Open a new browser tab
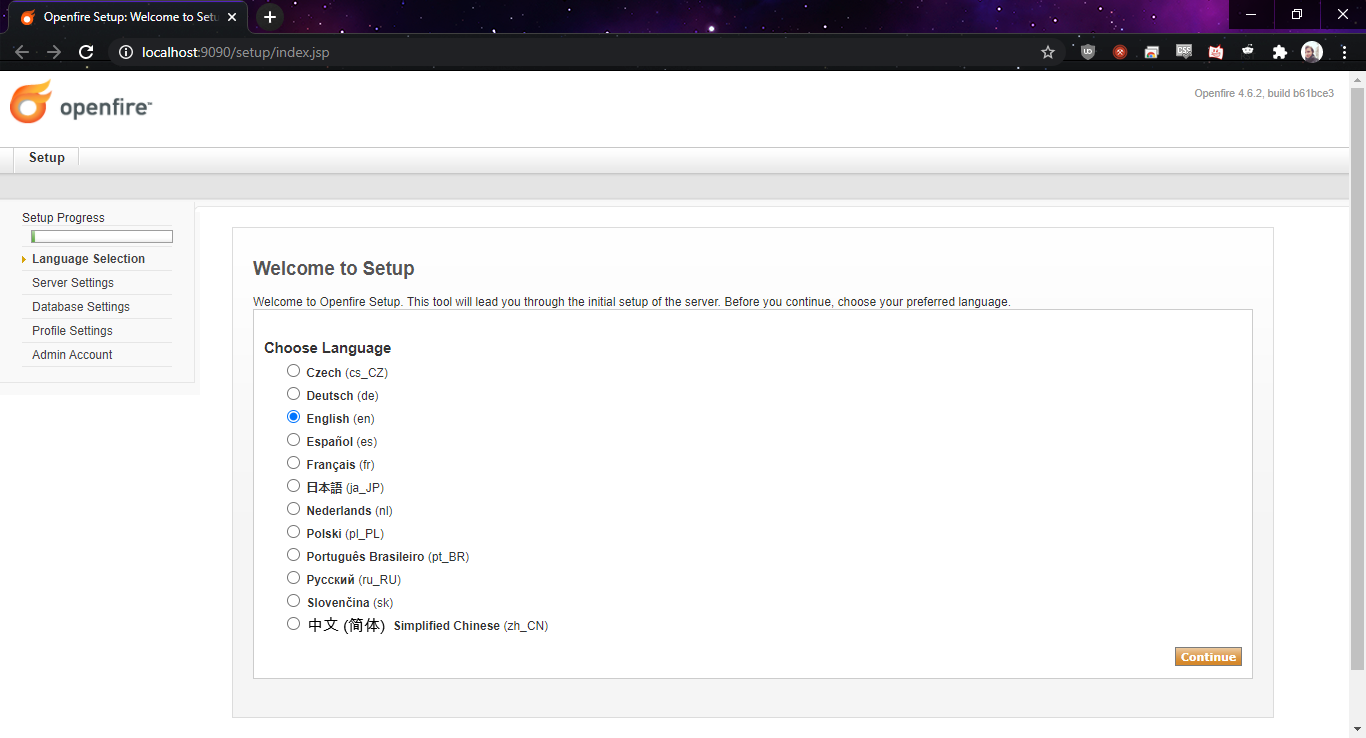Screen dimensions: 1366x738 point(270,17)
